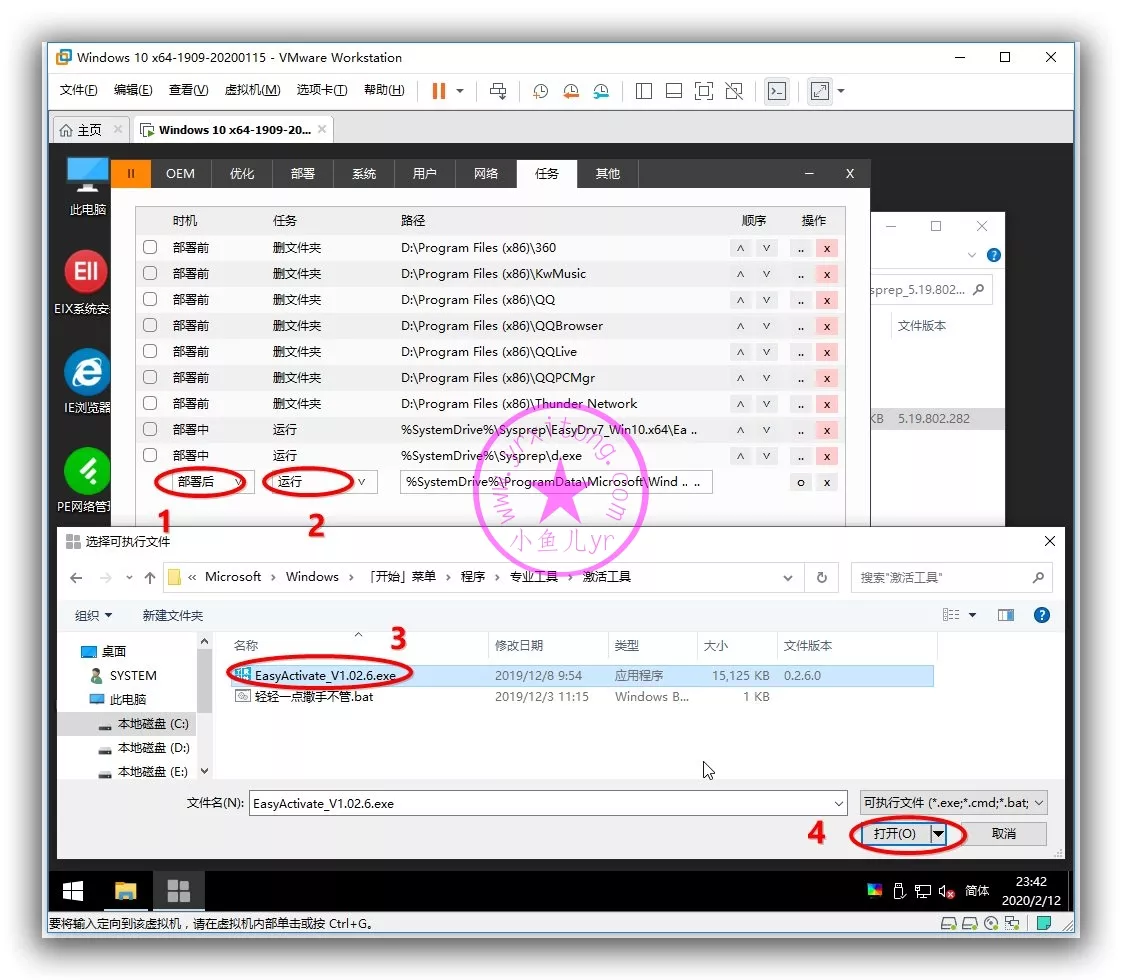Open the VMware console view icon
Viewport: 1122px width, 980px height.
click(777, 91)
